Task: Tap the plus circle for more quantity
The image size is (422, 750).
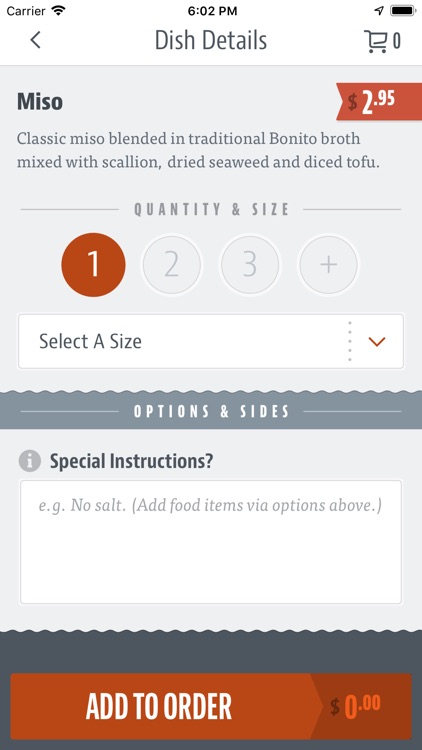Action: tap(328, 265)
